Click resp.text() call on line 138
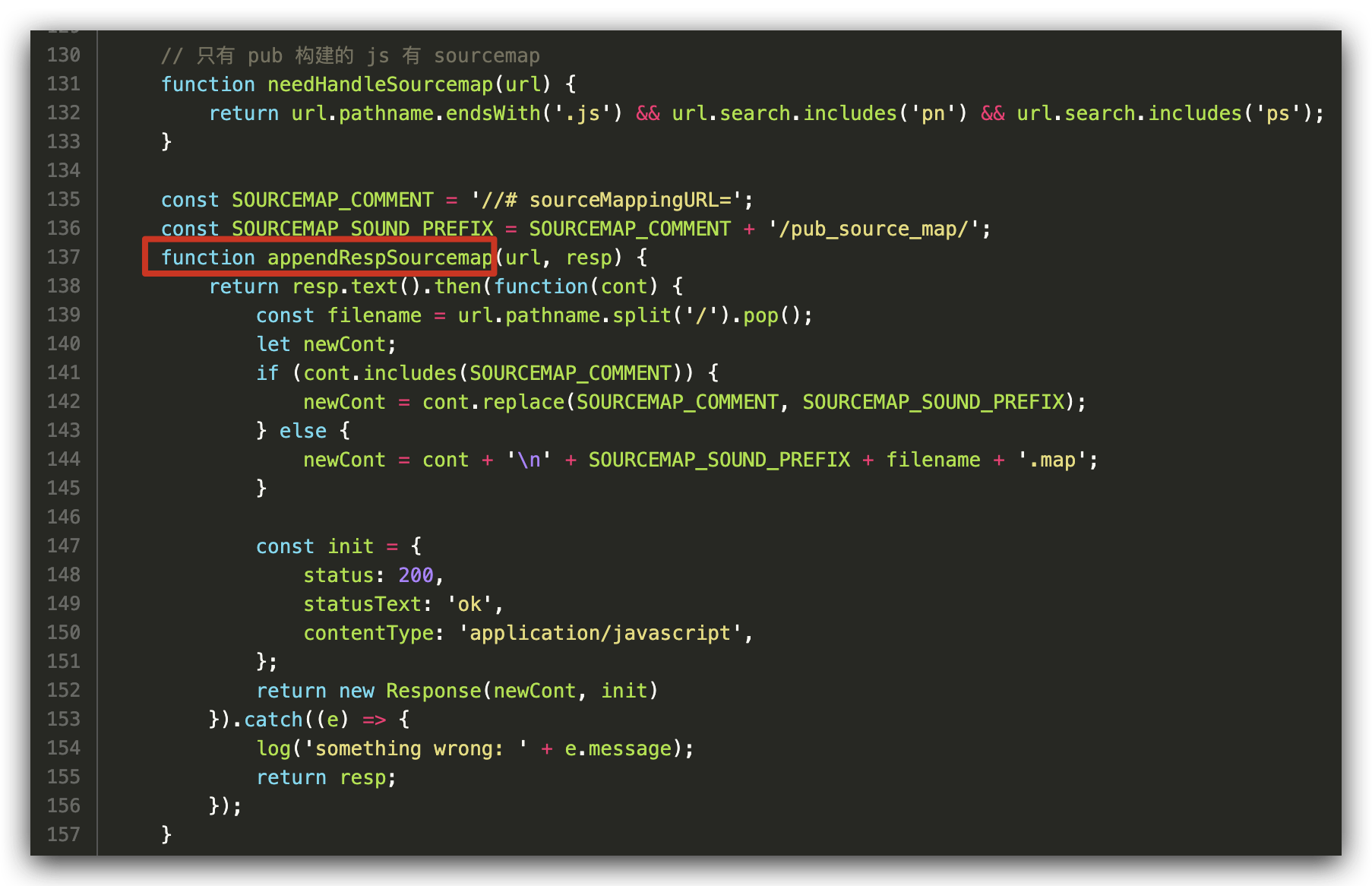 (x=357, y=286)
